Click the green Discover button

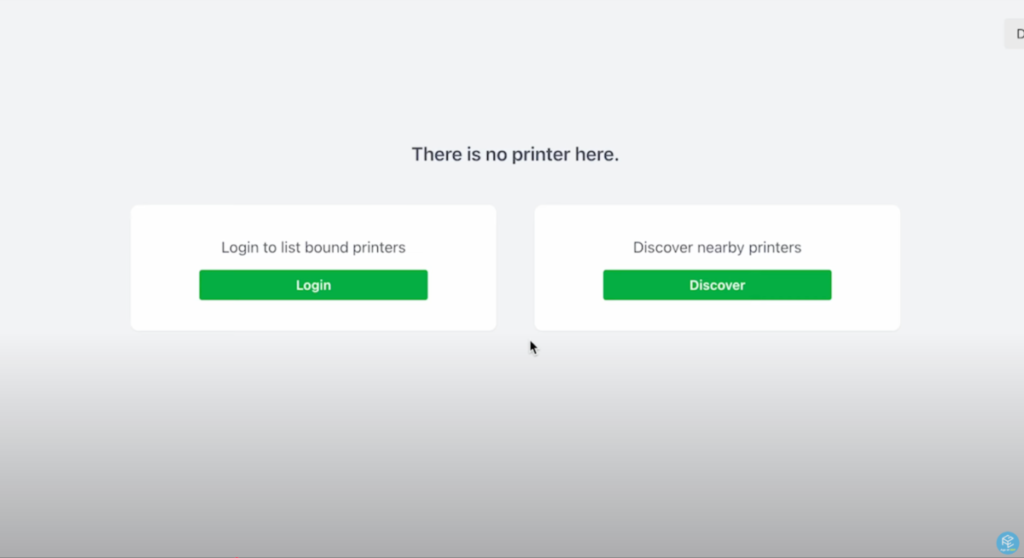(717, 285)
